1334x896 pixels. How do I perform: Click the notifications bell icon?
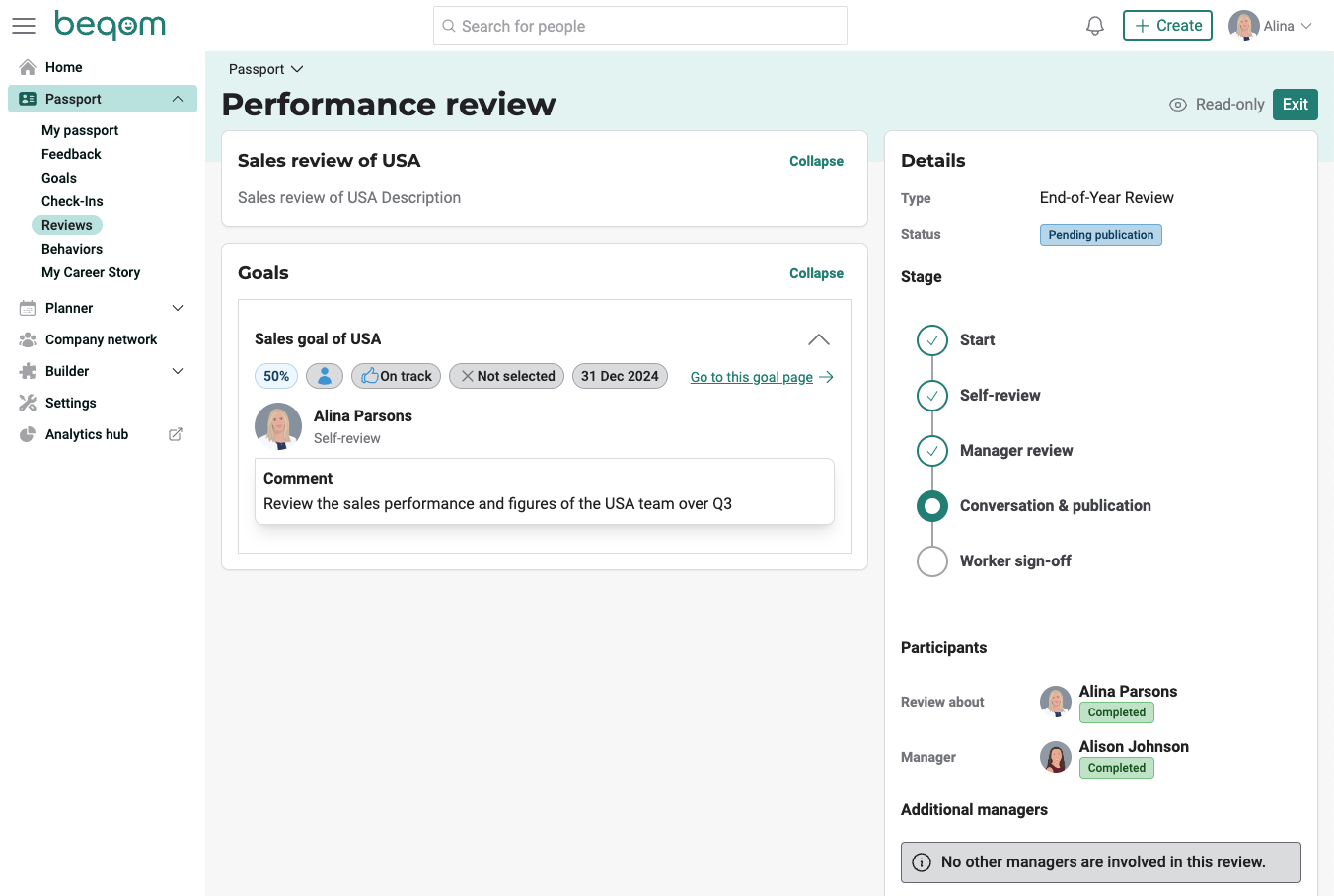(1094, 26)
